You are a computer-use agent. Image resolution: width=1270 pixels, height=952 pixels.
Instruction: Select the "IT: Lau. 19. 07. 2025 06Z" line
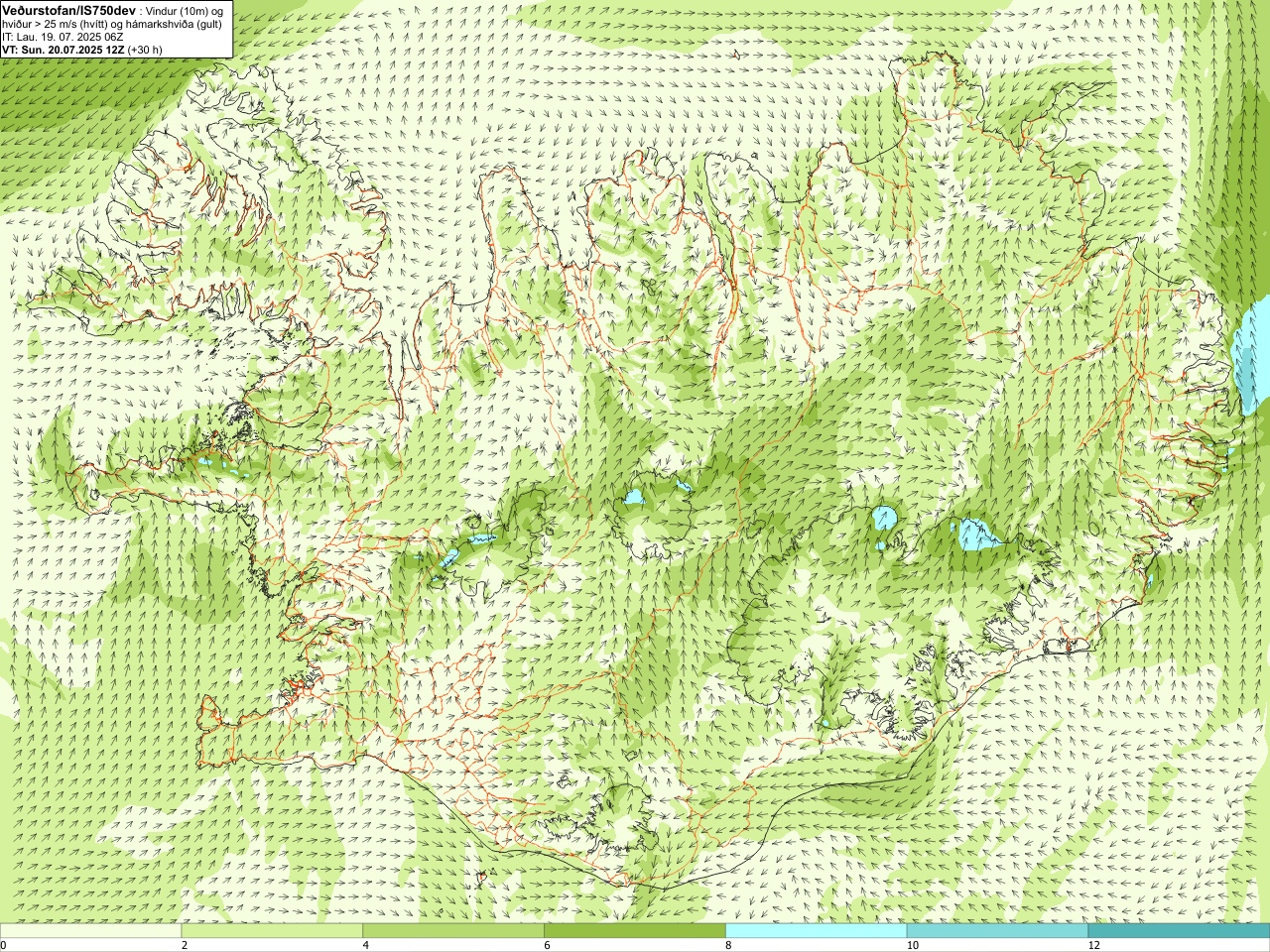coord(63,37)
